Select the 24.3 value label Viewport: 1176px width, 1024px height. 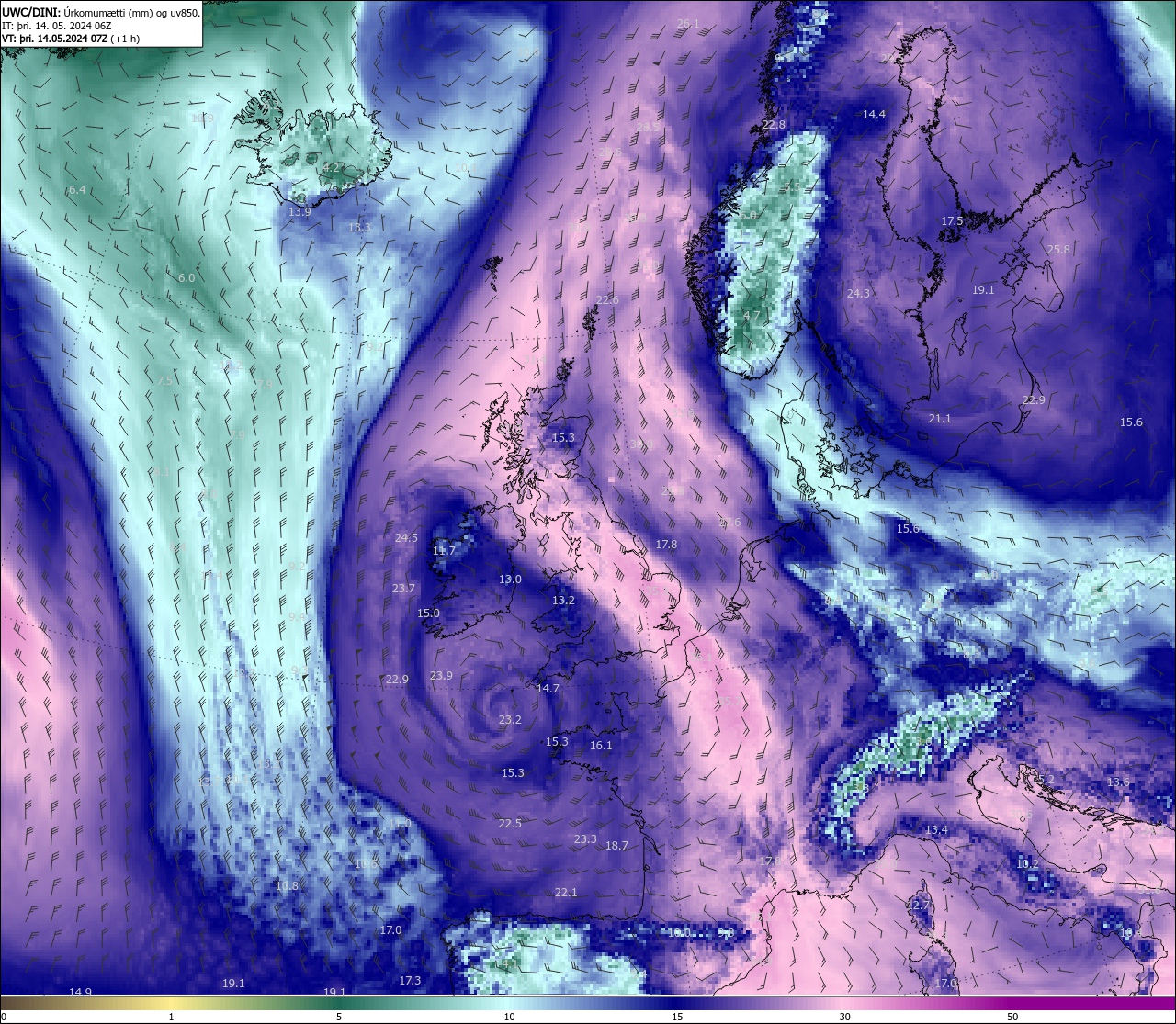pyautogui.click(x=858, y=293)
